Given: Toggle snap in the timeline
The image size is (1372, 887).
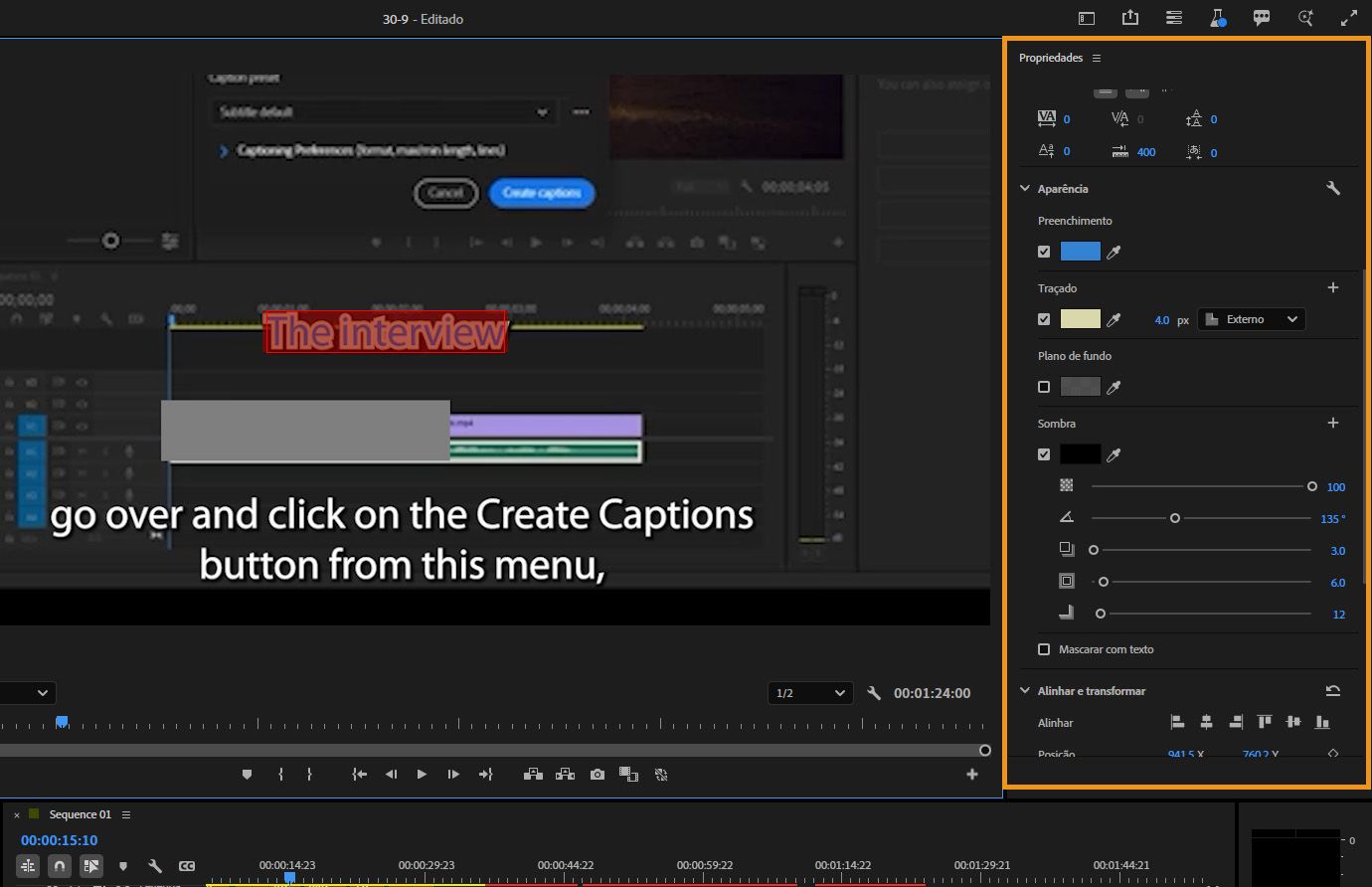Looking at the screenshot, I should (x=60, y=866).
